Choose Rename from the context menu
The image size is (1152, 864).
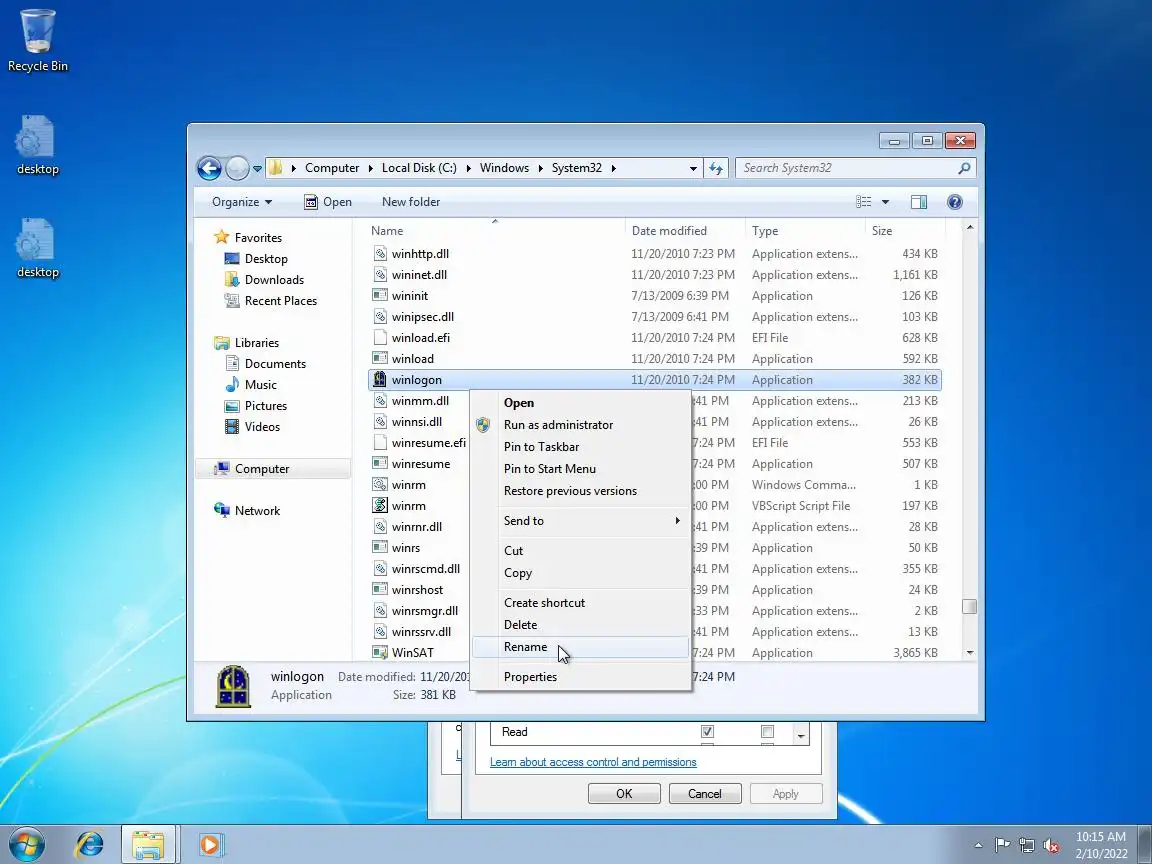point(580,647)
